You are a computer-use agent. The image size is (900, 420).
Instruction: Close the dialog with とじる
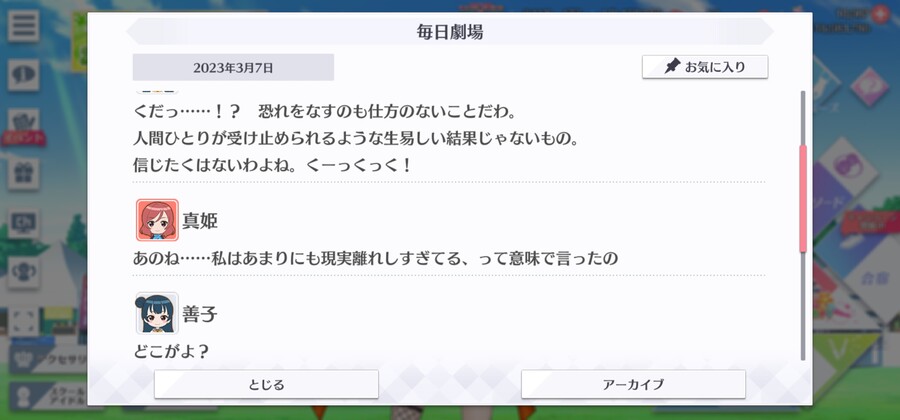click(266, 384)
